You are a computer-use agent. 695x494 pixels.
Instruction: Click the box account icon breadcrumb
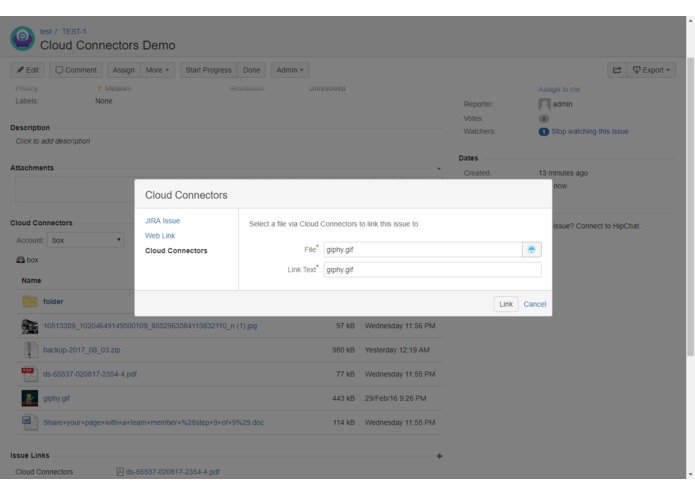click(x=20, y=260)
